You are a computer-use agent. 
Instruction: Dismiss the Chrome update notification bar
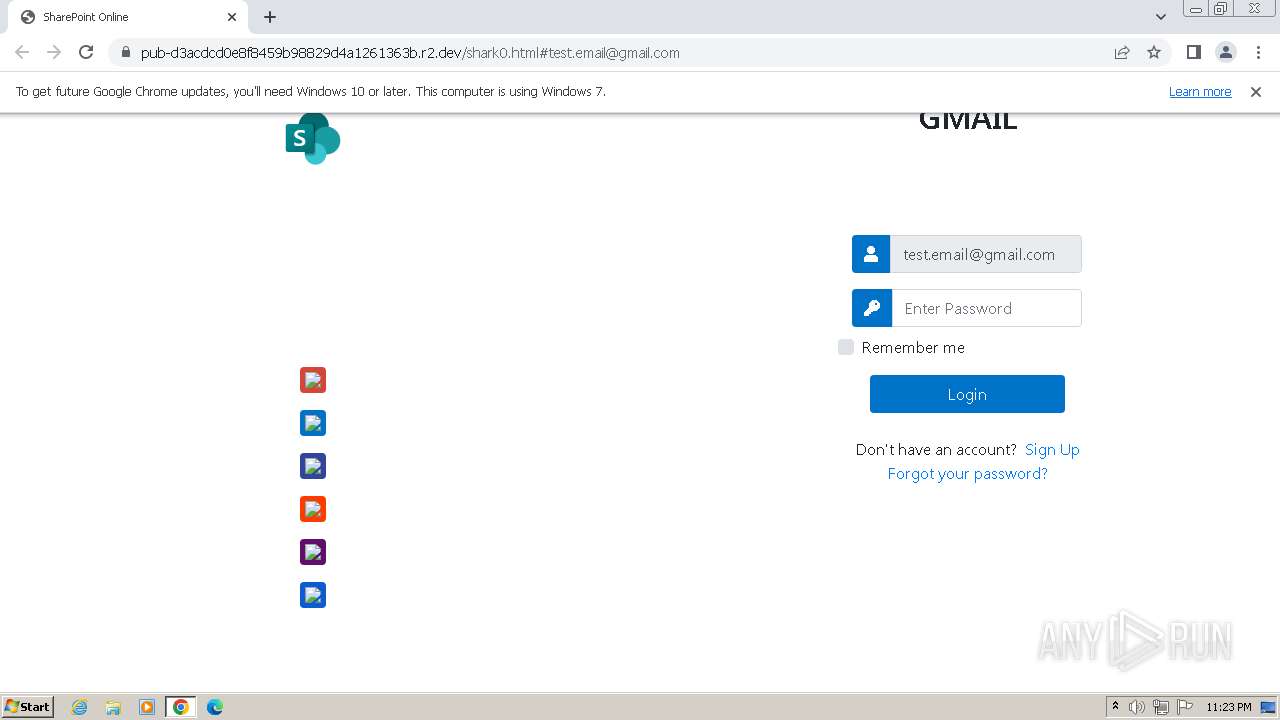pos(1256,92)
